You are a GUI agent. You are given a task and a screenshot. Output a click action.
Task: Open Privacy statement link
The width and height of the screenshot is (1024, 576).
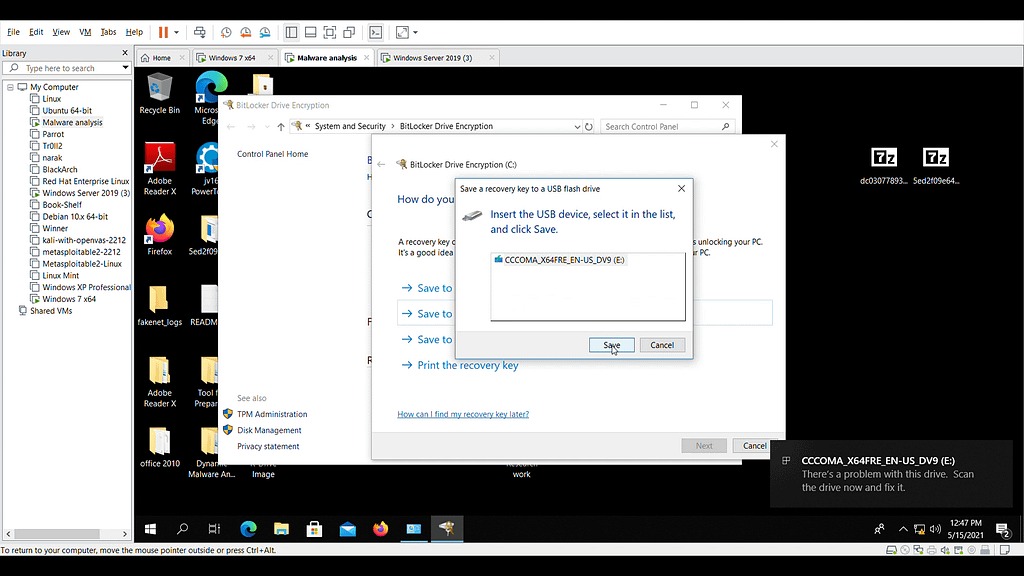(x=268, y=447)
